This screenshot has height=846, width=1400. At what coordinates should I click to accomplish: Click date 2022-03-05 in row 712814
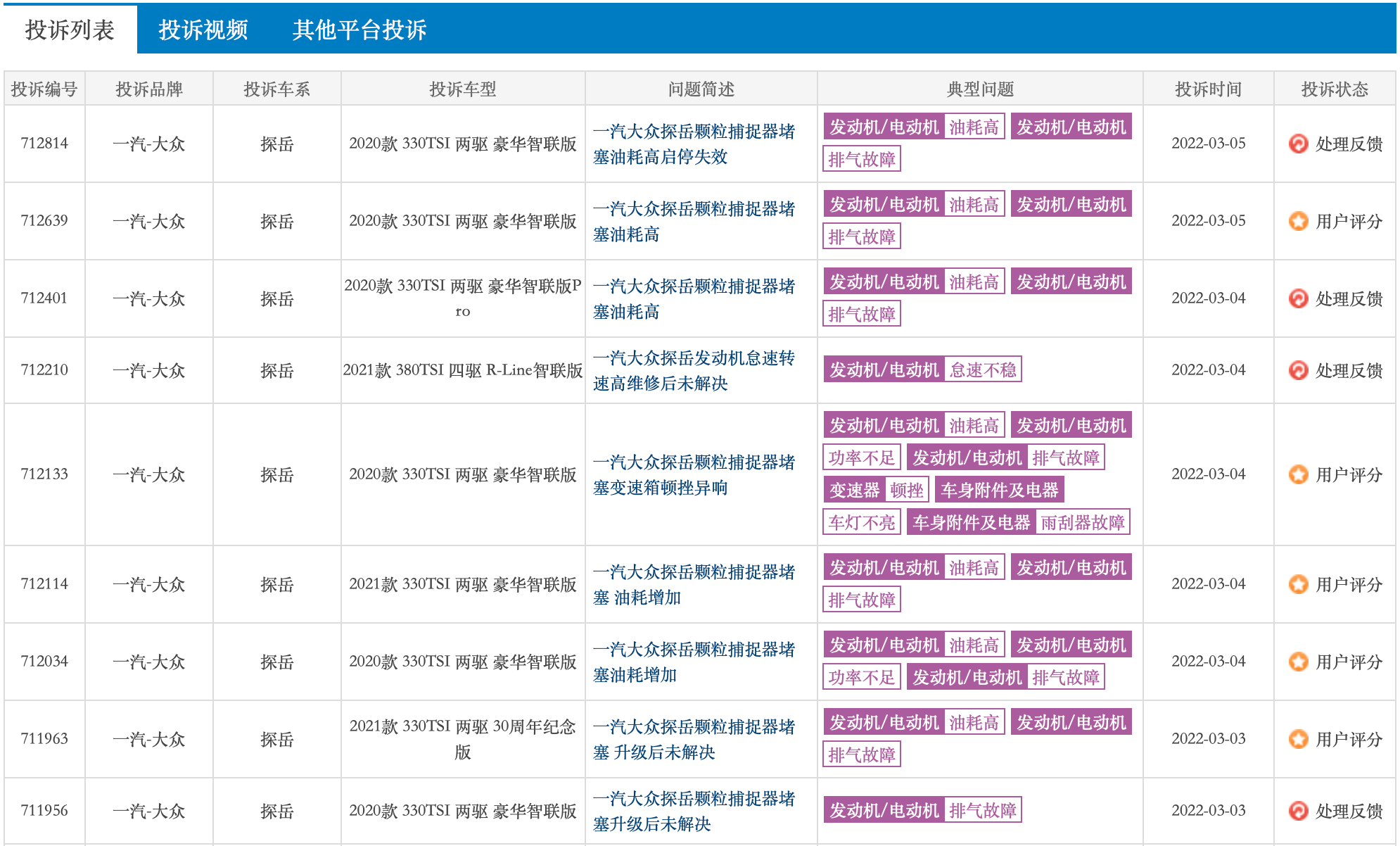tap(1208, 144)
